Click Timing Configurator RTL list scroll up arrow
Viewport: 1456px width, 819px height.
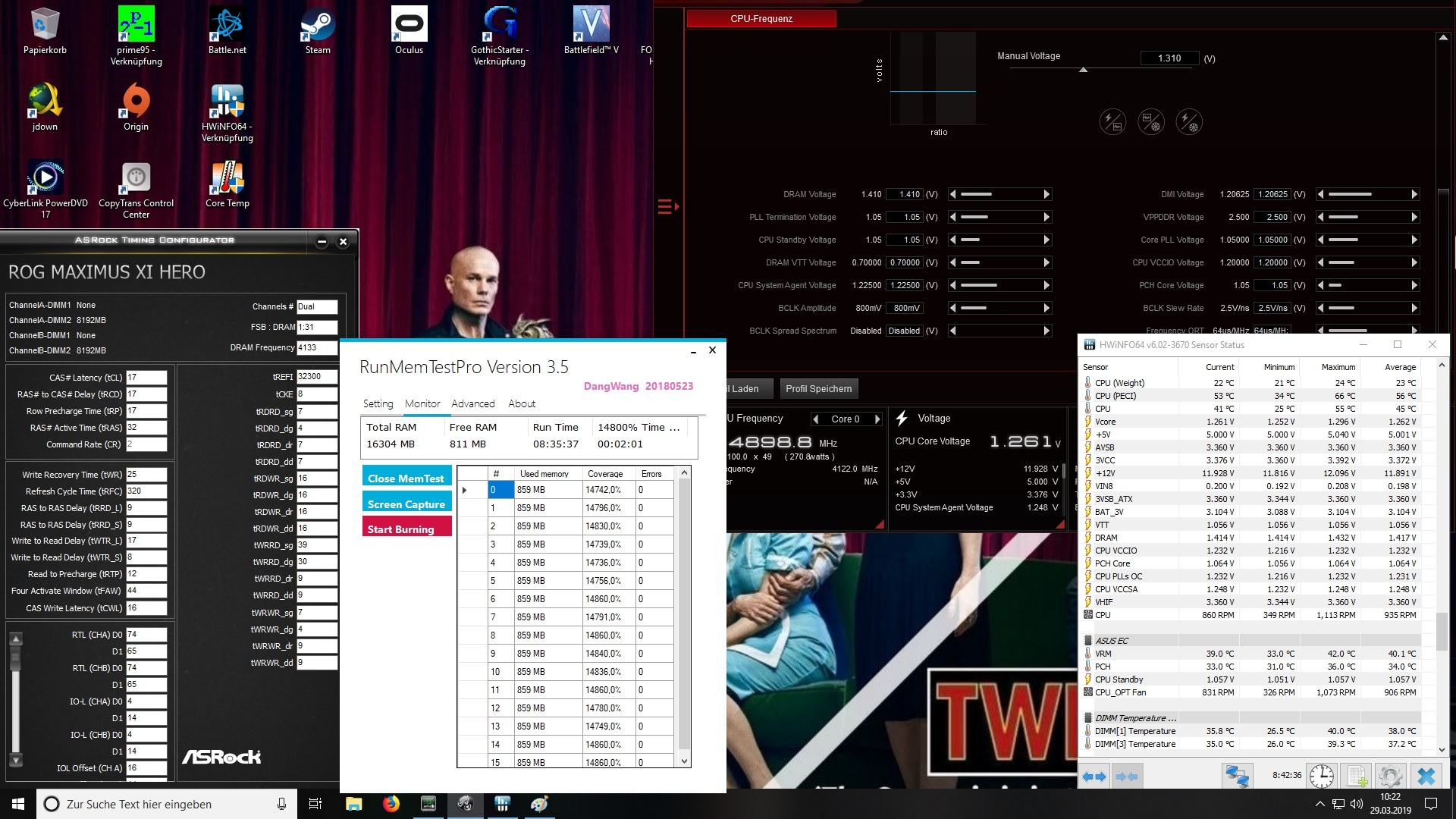click(x=15, y=639)
